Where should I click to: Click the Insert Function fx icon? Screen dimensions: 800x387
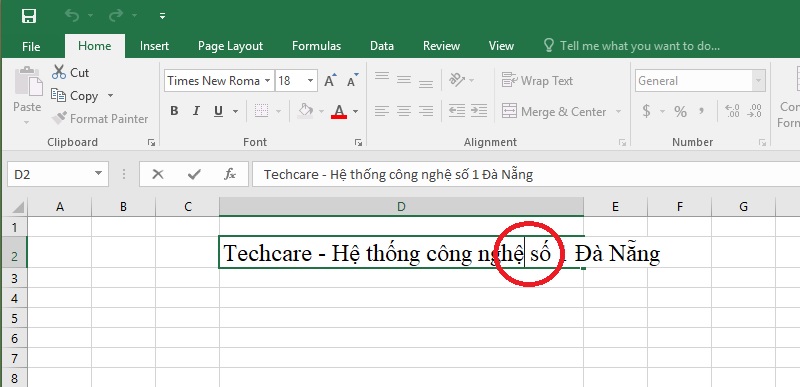pyautogui.click(x=230, y=174)
